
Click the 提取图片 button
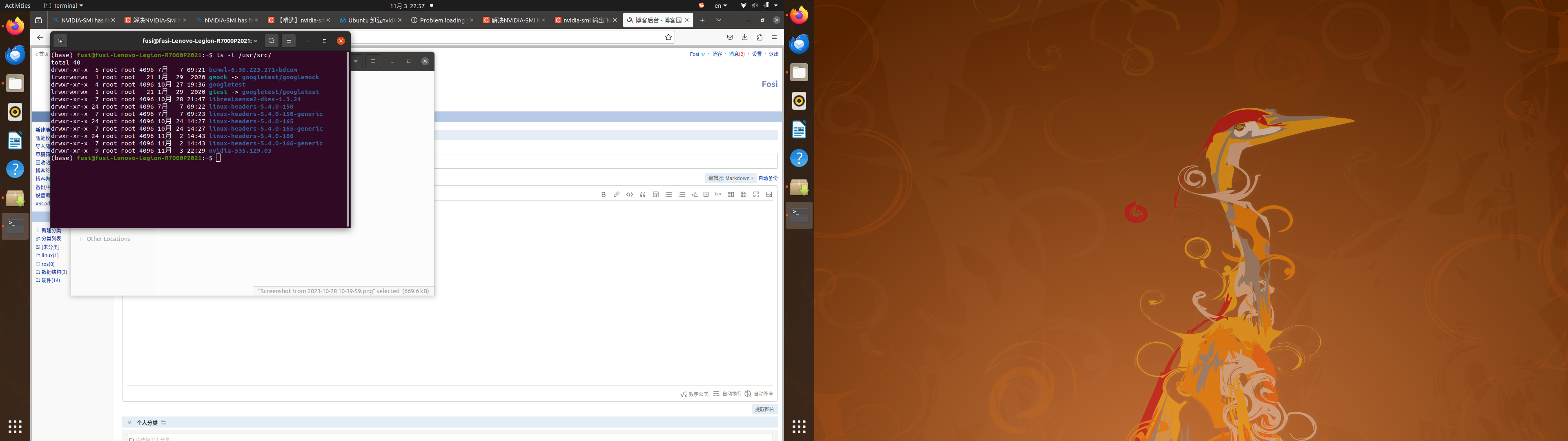(x=764, y=409)
